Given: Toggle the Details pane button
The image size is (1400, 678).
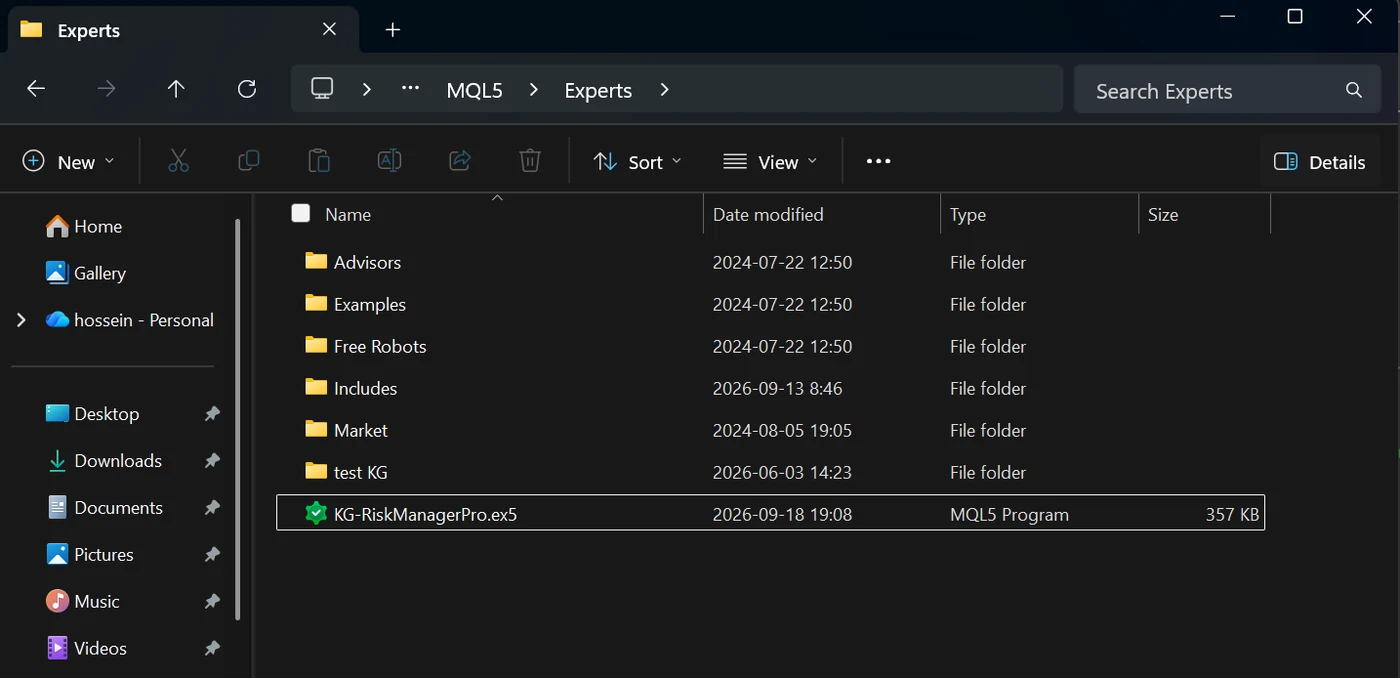Looking at the screenshot, I should tap(1319, 162).
